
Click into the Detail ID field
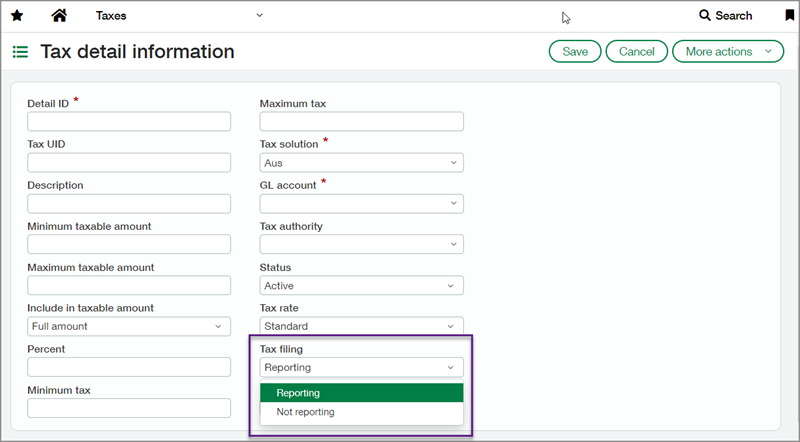(x=129, y=121)
